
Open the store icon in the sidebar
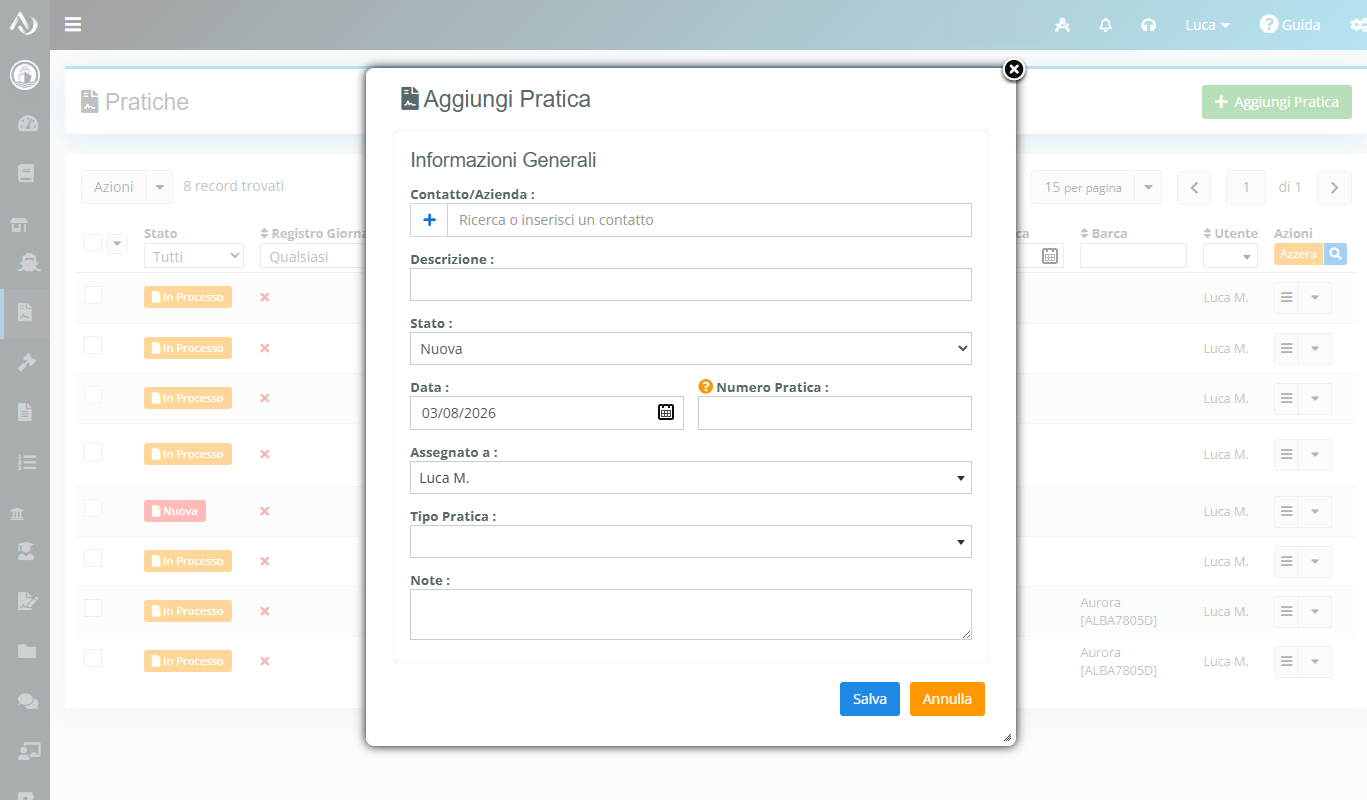[x=19, y=225]
